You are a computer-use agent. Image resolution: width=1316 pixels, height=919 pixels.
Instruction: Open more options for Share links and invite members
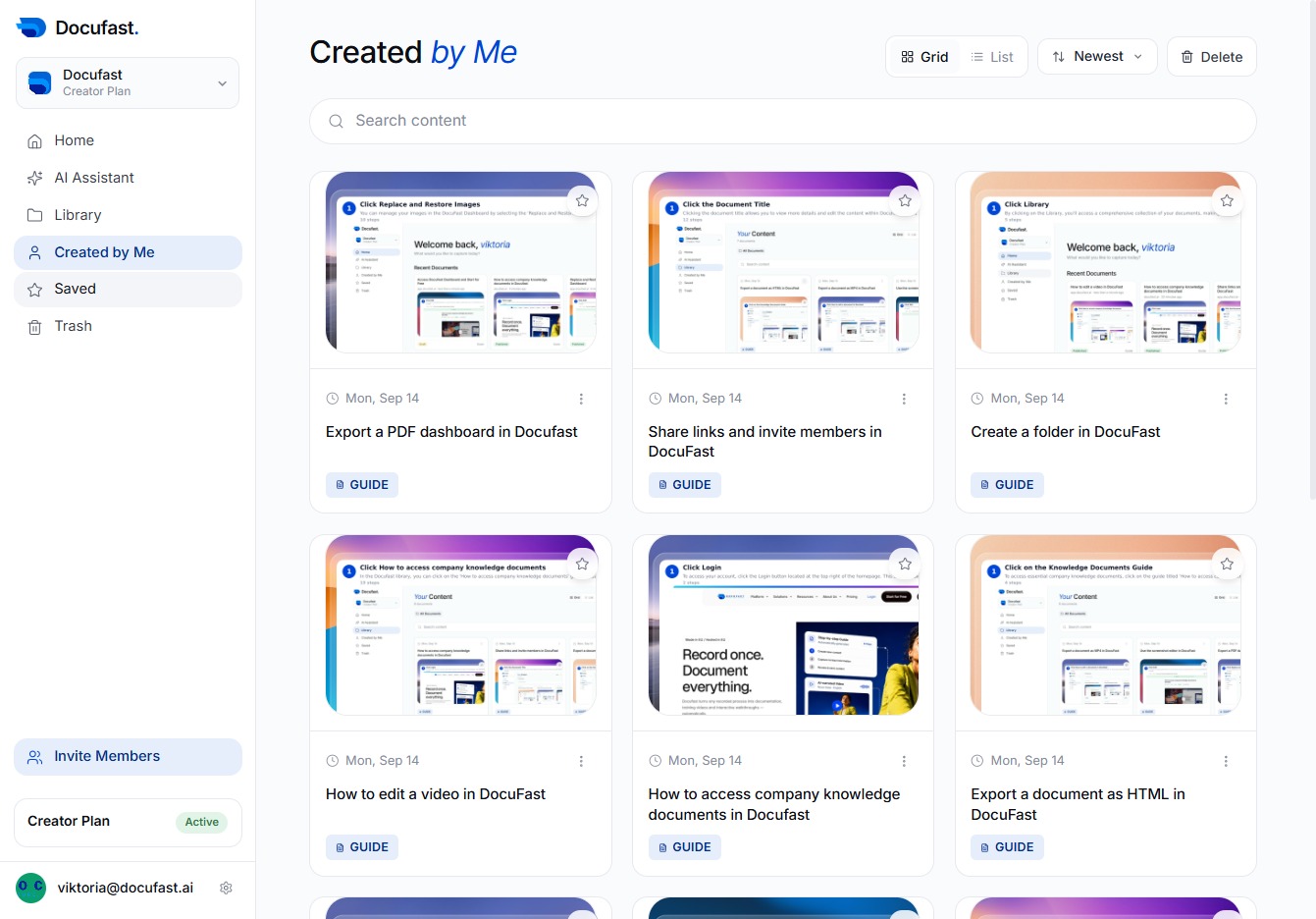pyautogui.click(x=904, y=399)
